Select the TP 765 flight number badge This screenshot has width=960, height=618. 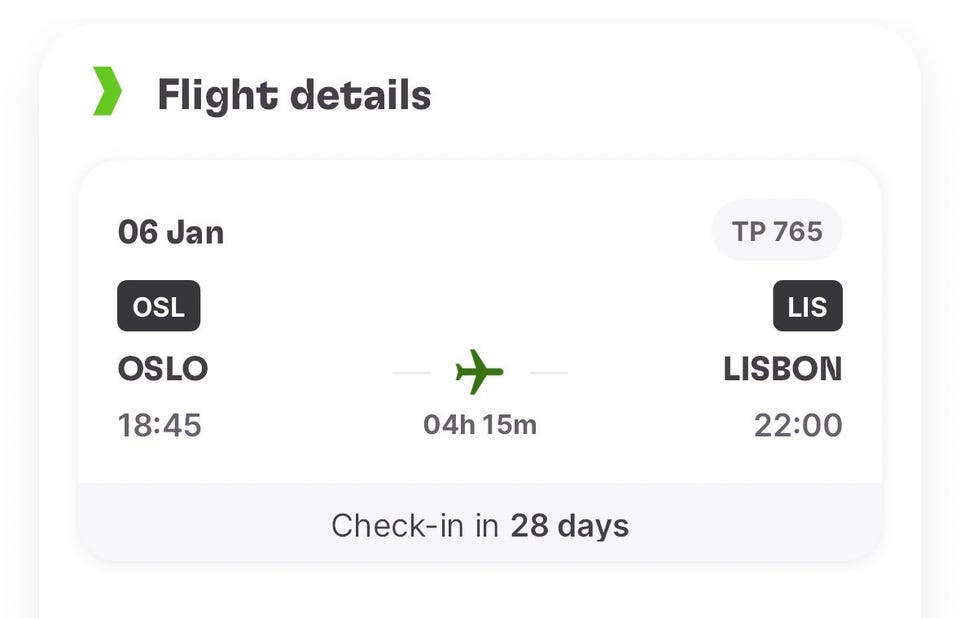pyautogui.click(x=776, y=232)
